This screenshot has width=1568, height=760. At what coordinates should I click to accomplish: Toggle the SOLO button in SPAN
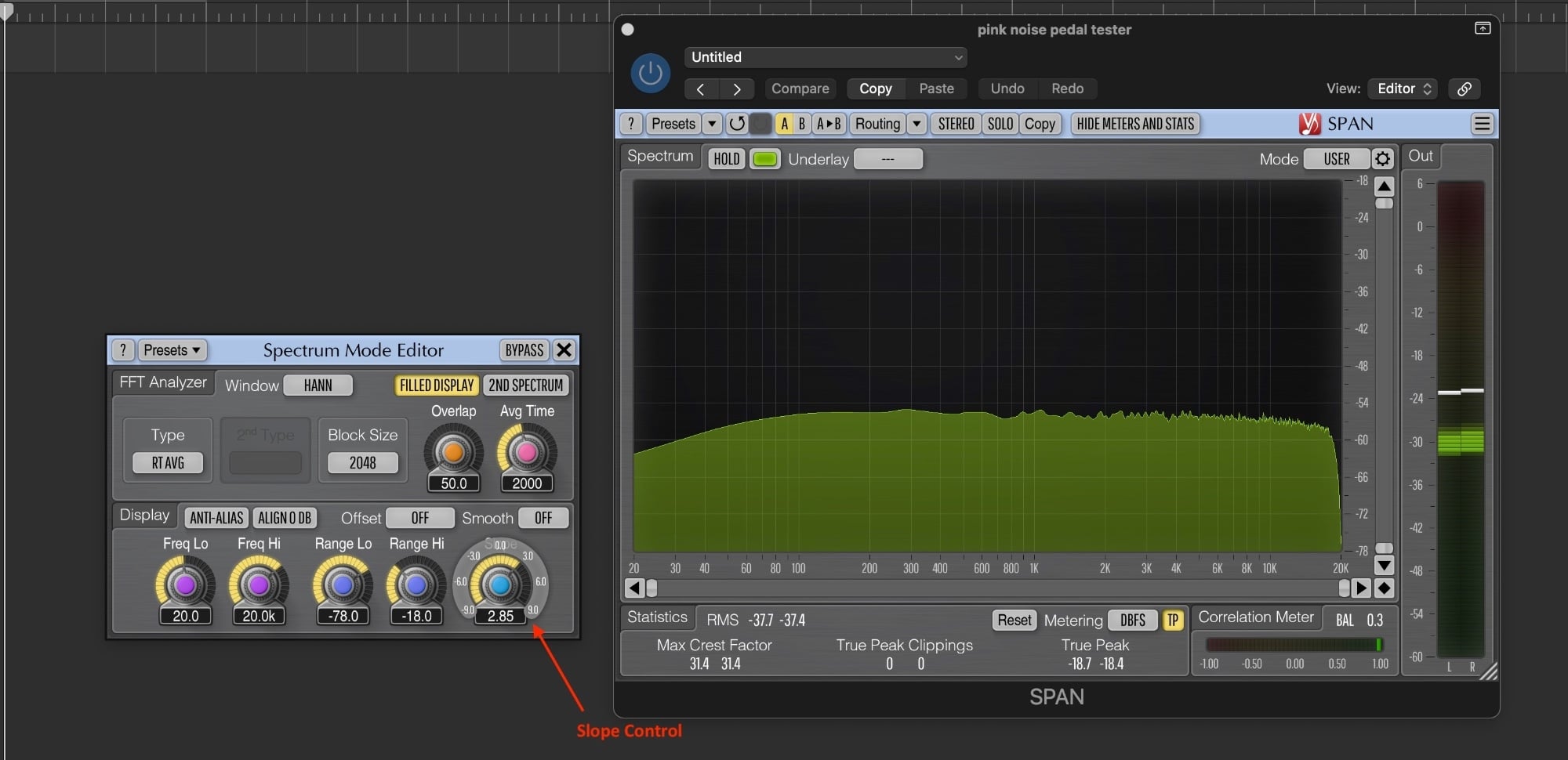click(1000, 124)
